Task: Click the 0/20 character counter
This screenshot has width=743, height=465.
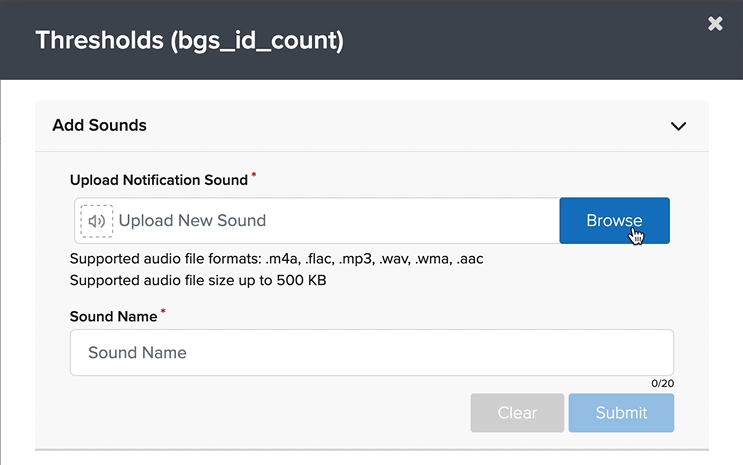Action: pyautogui.click(x=662, y=383)
